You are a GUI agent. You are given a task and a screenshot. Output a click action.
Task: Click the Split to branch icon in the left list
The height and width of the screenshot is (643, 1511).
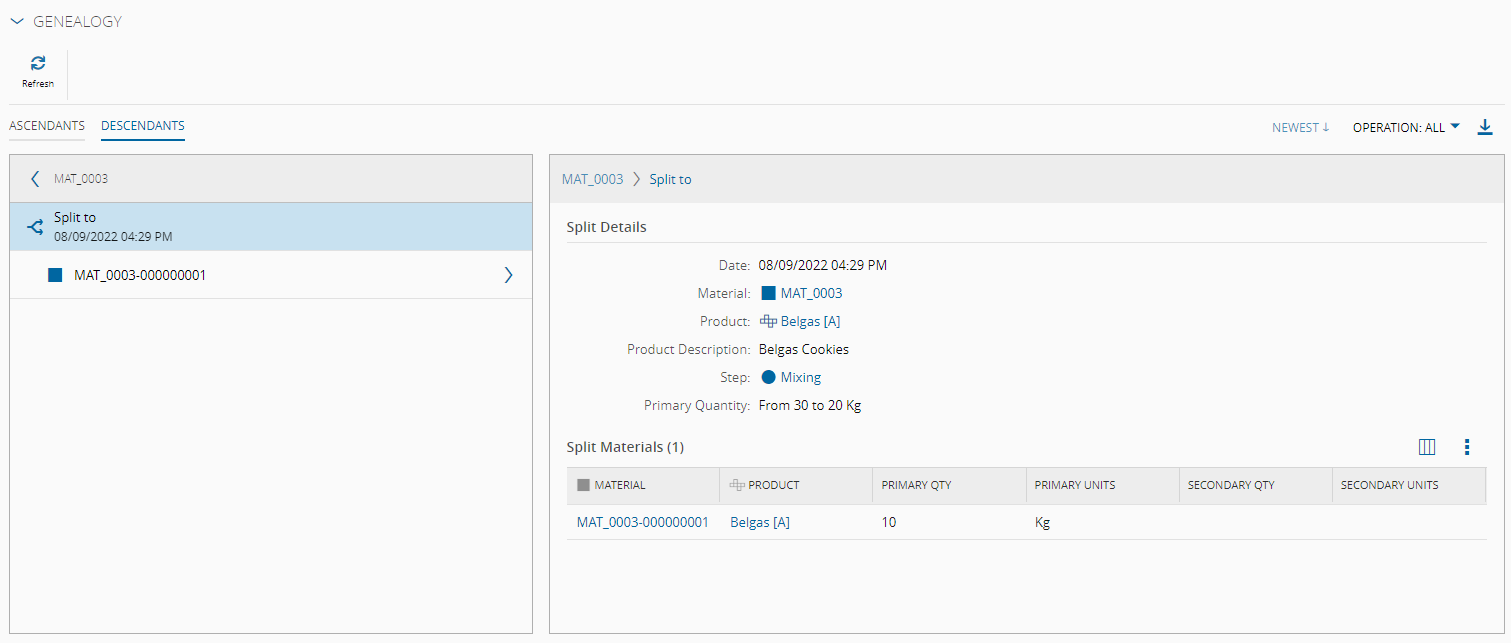(x=35, y=227)
